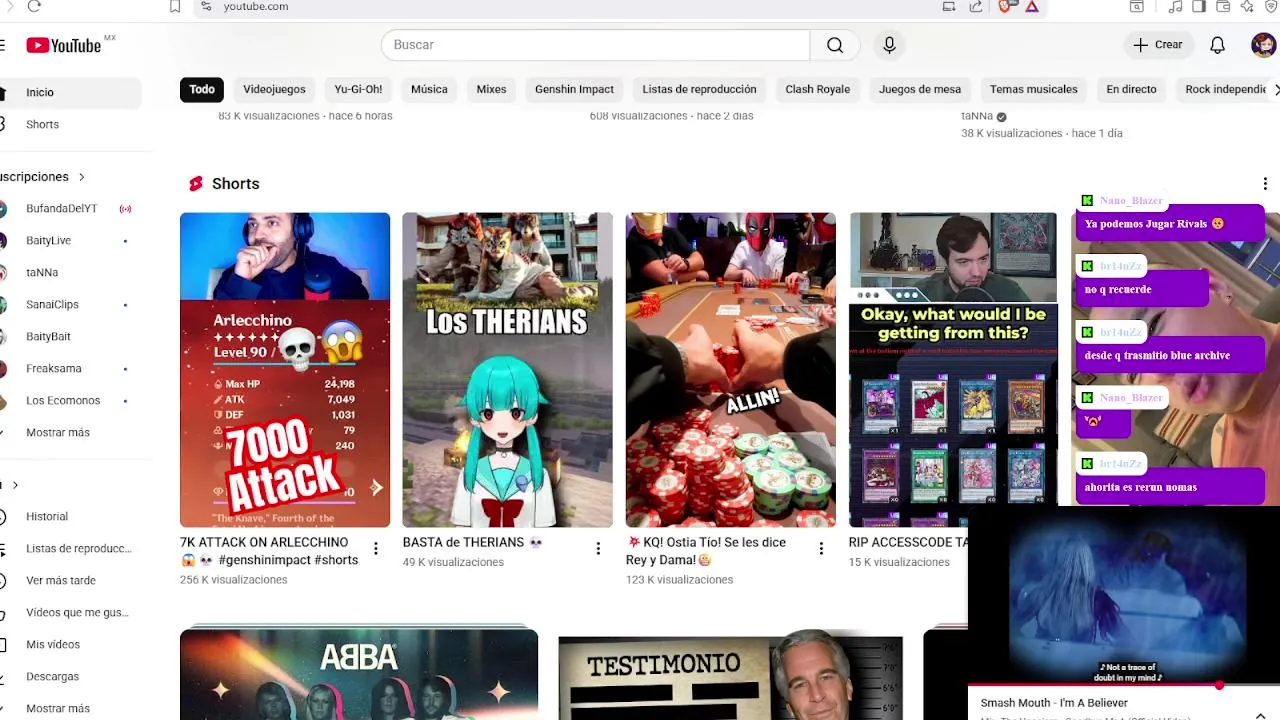Viewport: 1280px width, 720px height.
Task: Select the Juegos de mesa chip
Action: pyautogui.click(x=920, y=89)
